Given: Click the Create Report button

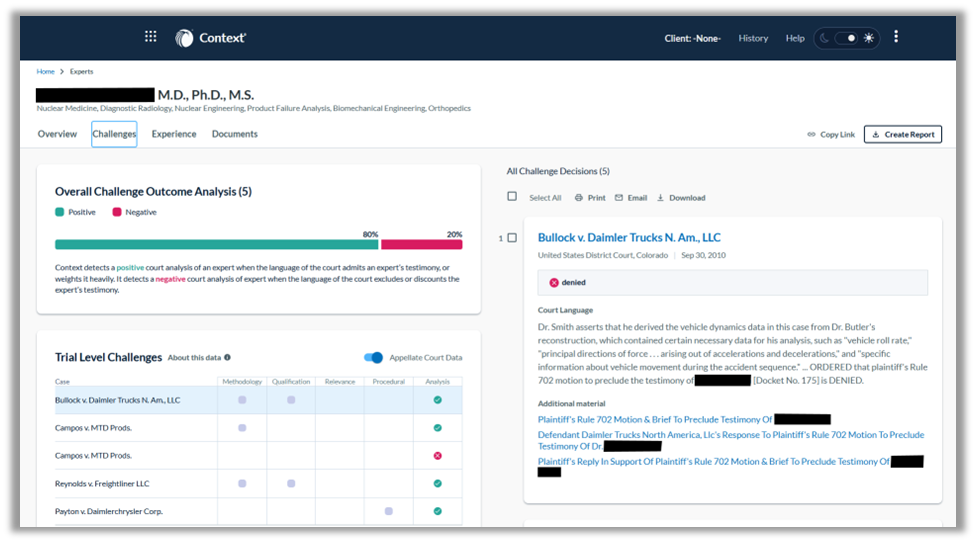Looking at the screenshot, I should tap(902, 134).
